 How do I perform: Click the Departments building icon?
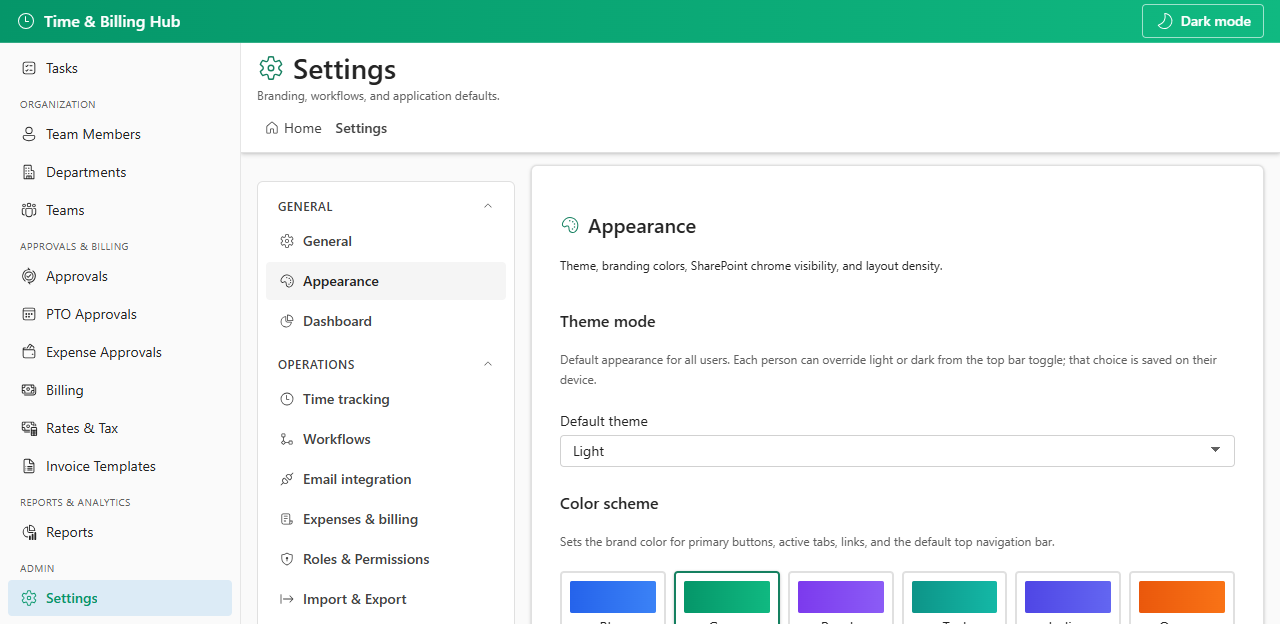pyautogui.click(x=29, y=172)
